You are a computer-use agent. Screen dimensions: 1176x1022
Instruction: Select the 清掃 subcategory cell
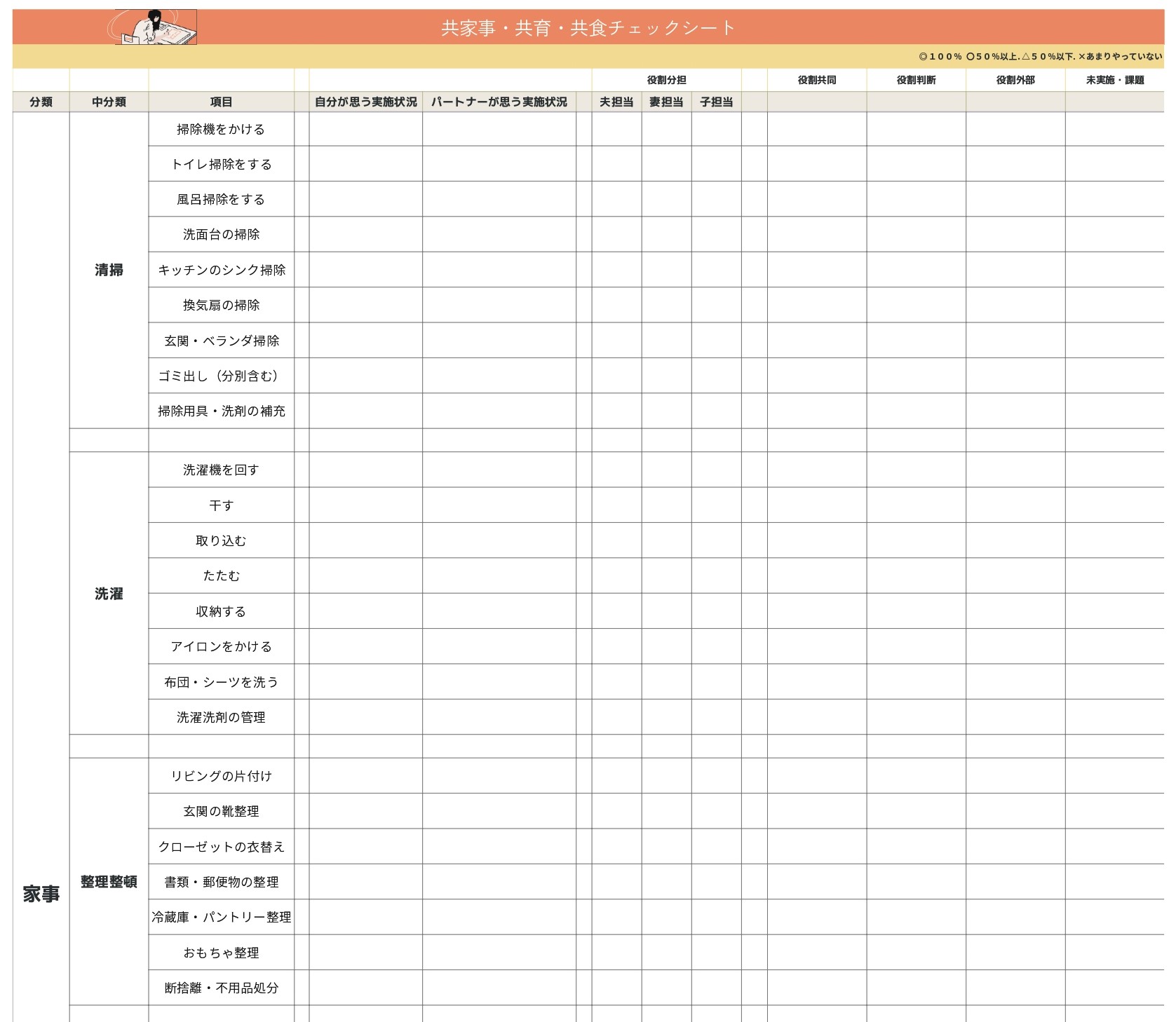109,270
